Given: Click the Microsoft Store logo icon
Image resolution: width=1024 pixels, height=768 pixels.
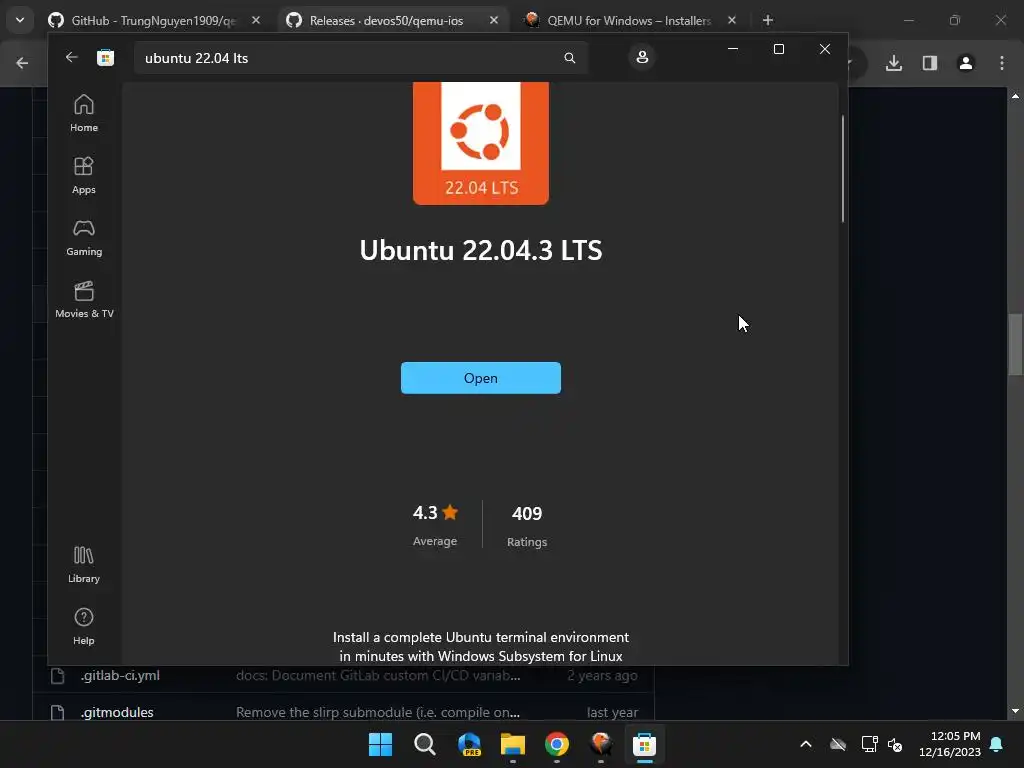Looking at the screenshot, I should pos(105,57).
